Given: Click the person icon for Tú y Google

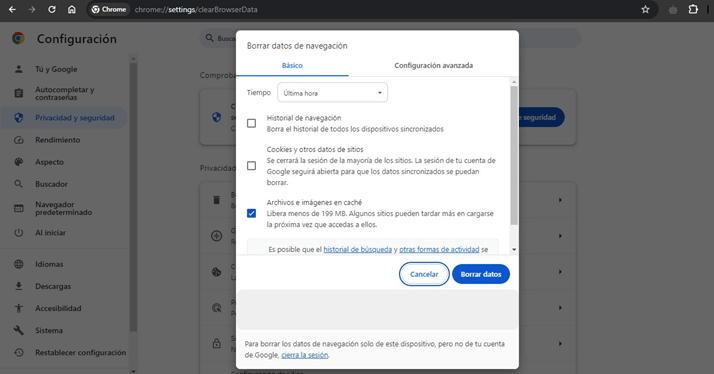Looking at the screenshot, I should [x=19, y=69].
